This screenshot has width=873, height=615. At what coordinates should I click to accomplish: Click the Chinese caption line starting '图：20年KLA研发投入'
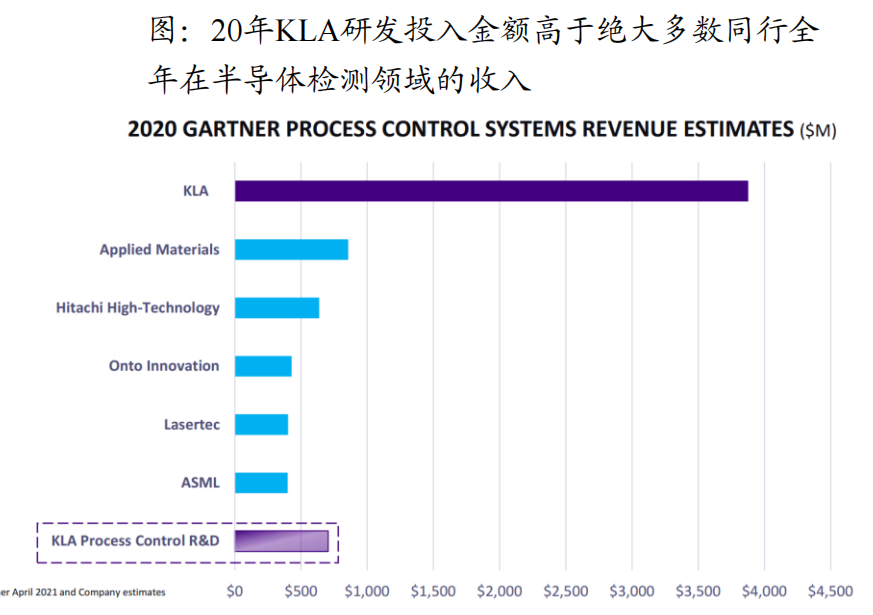[484, 30]
